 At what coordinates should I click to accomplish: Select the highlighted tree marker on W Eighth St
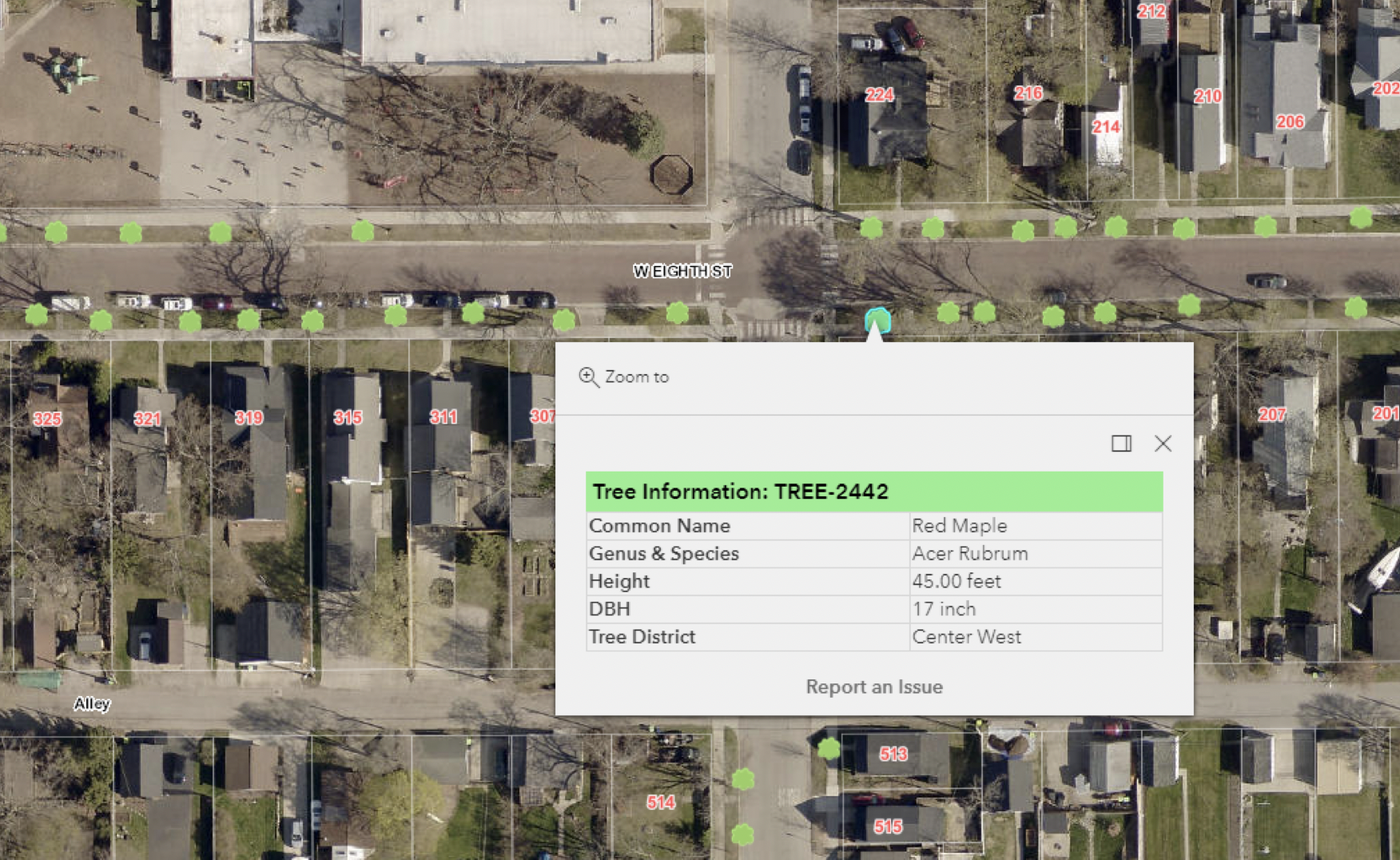pyautogui.click(x=876, y=319)
